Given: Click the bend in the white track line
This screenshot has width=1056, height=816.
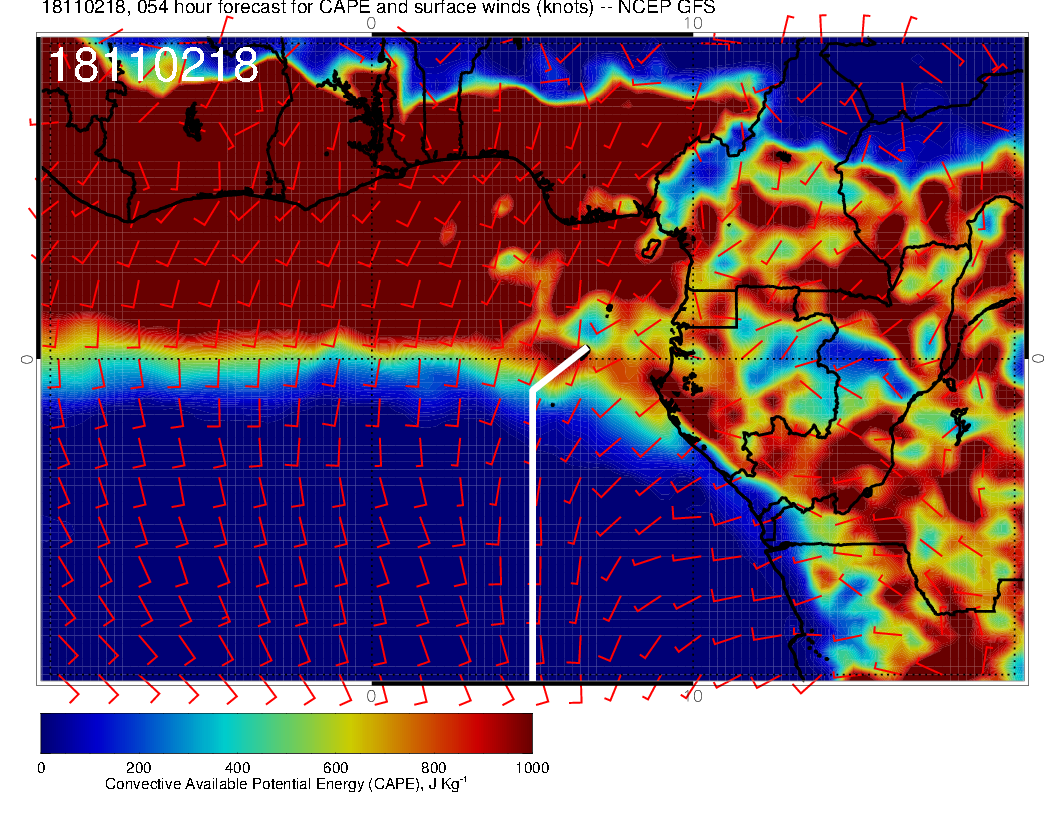Looking at the screenshot, I should [532, 388].
